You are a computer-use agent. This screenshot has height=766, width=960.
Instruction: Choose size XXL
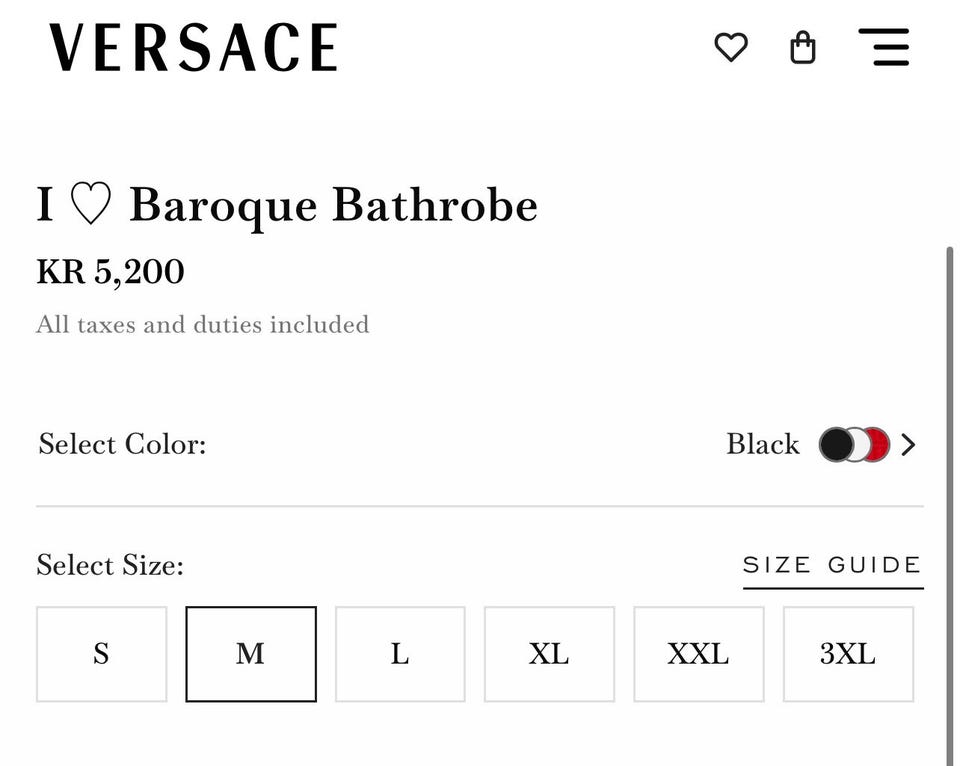pyautogui.click(x=698, y=654)
